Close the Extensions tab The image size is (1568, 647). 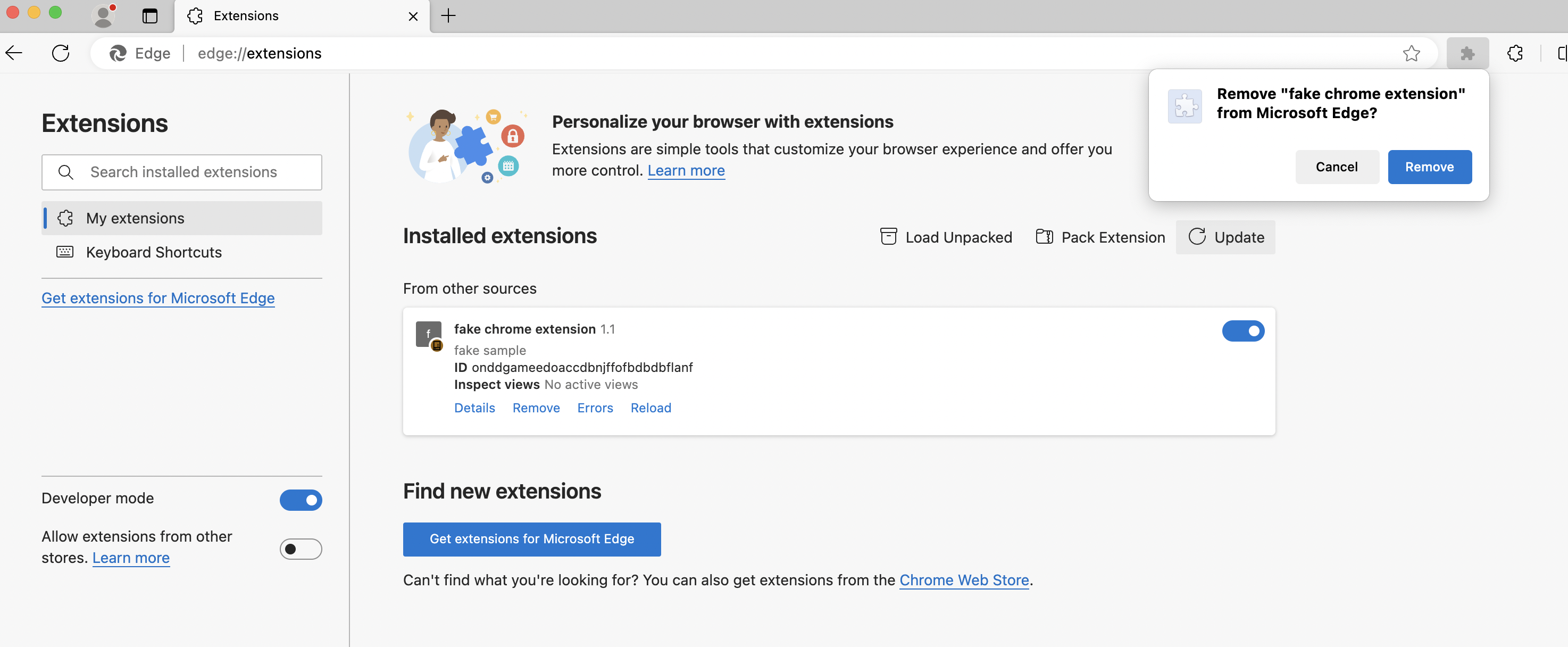[413, 16]
